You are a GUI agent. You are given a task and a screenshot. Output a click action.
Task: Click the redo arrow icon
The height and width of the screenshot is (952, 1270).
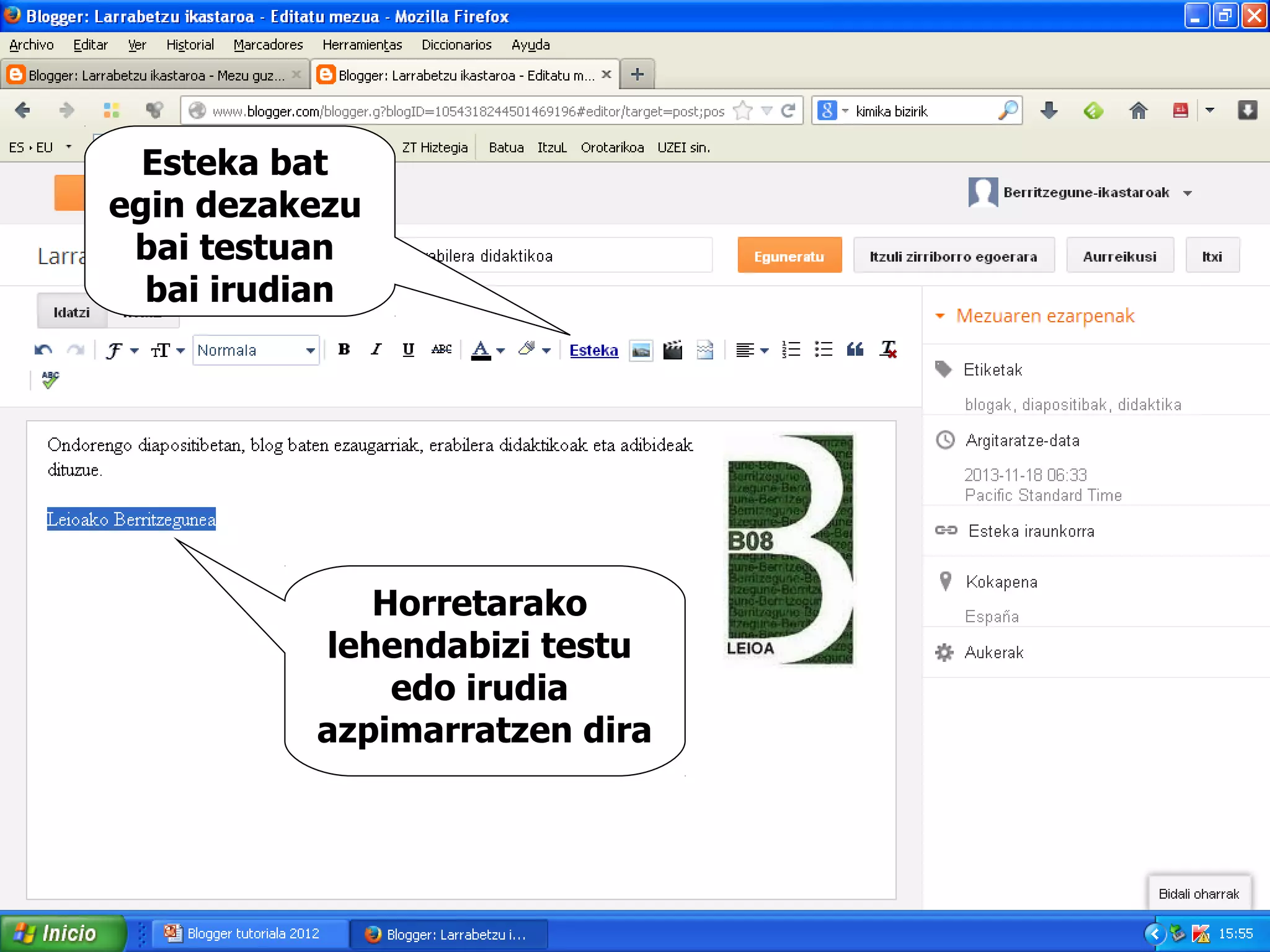[x=76, y=350]
